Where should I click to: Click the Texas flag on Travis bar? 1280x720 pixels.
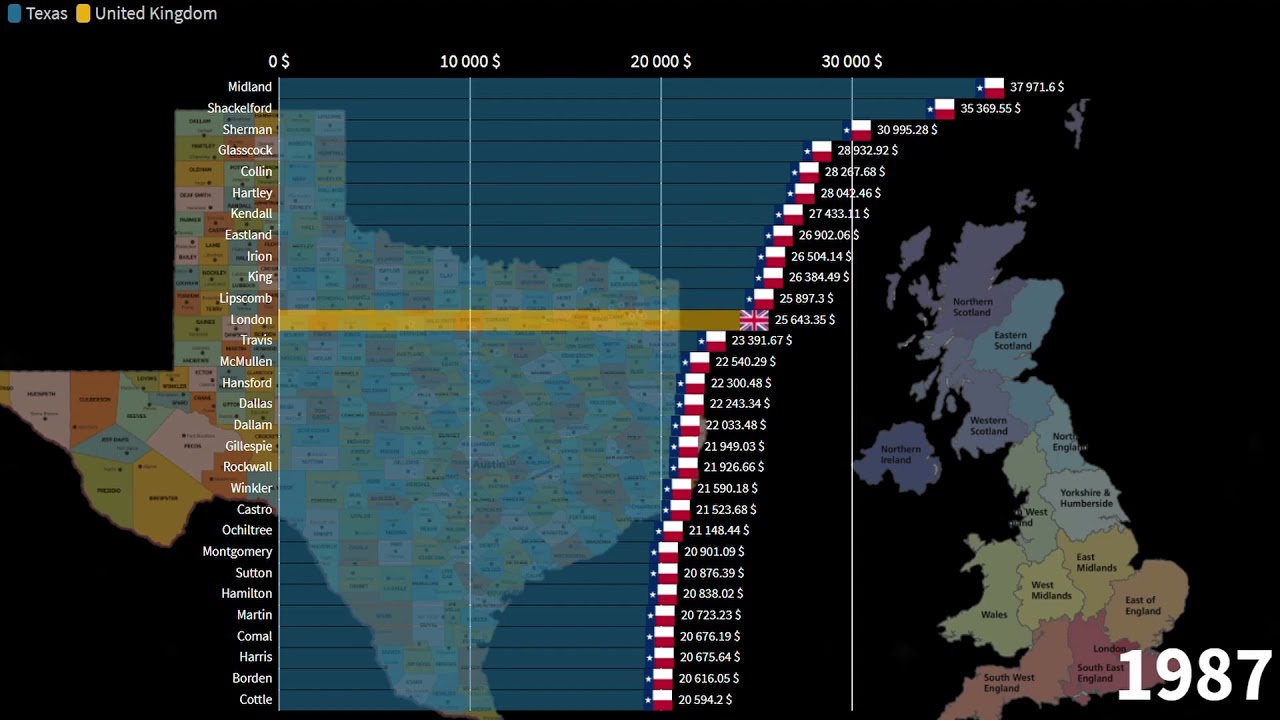711,341
